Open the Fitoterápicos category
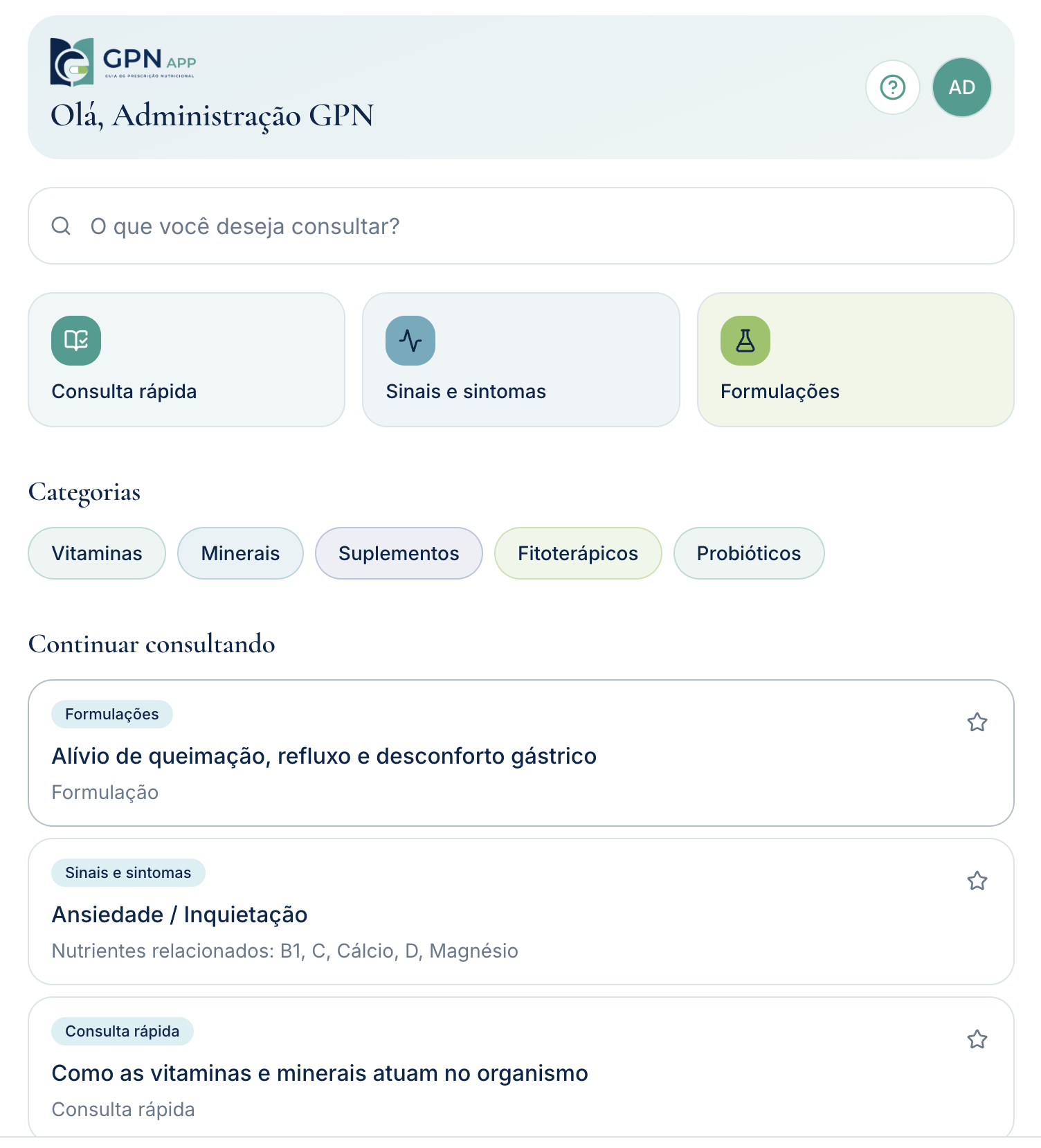The width and height of the screenshot is (1041, 1148). [578, 553]
